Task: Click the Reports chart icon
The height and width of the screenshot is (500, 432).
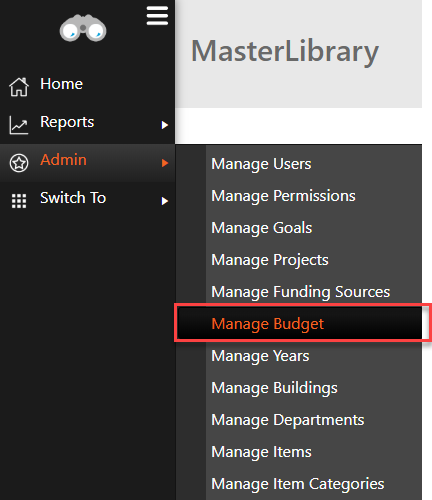Action: point(19,125)
